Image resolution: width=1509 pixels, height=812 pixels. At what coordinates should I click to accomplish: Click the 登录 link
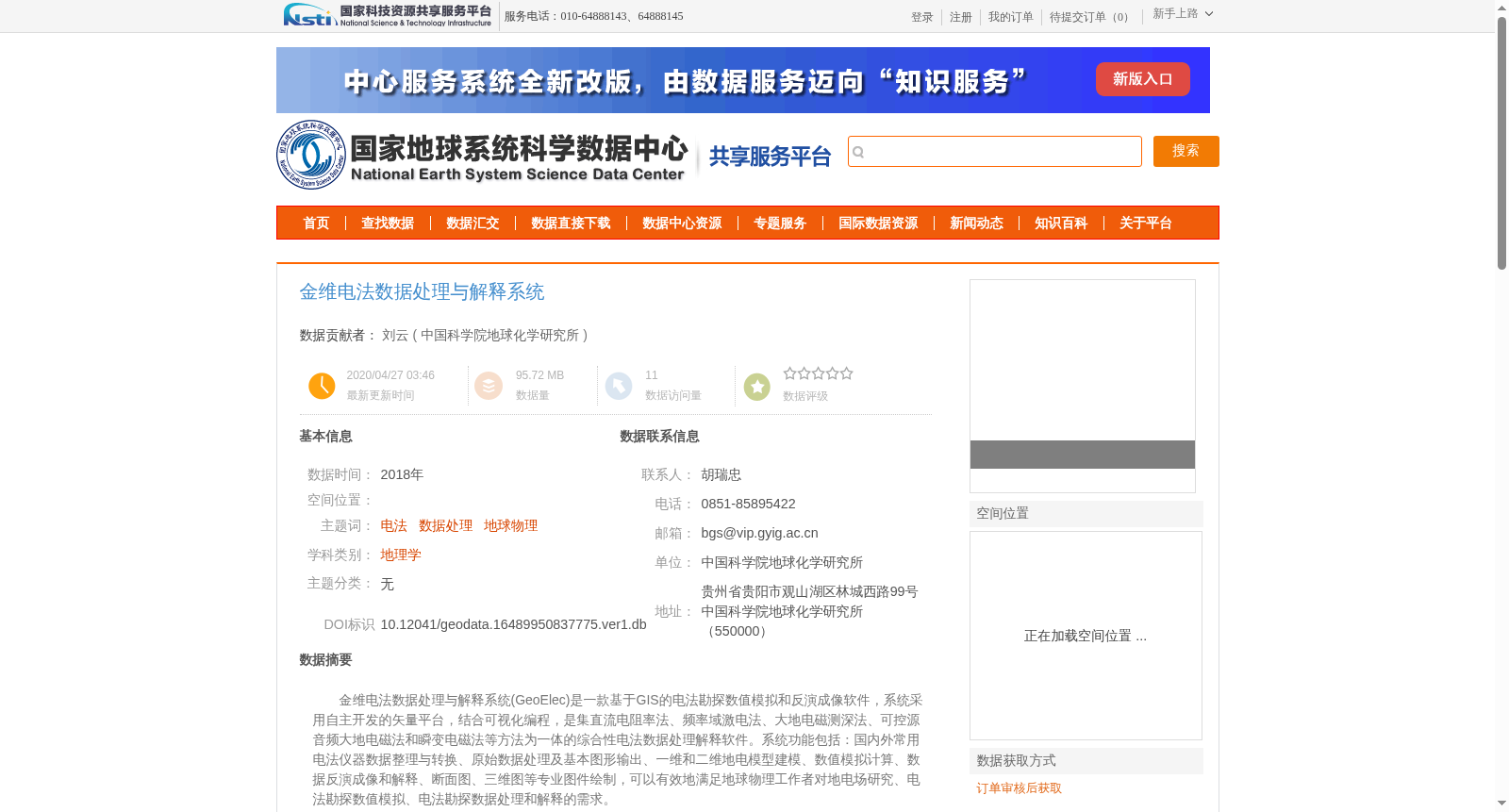[x=922, y=17]
